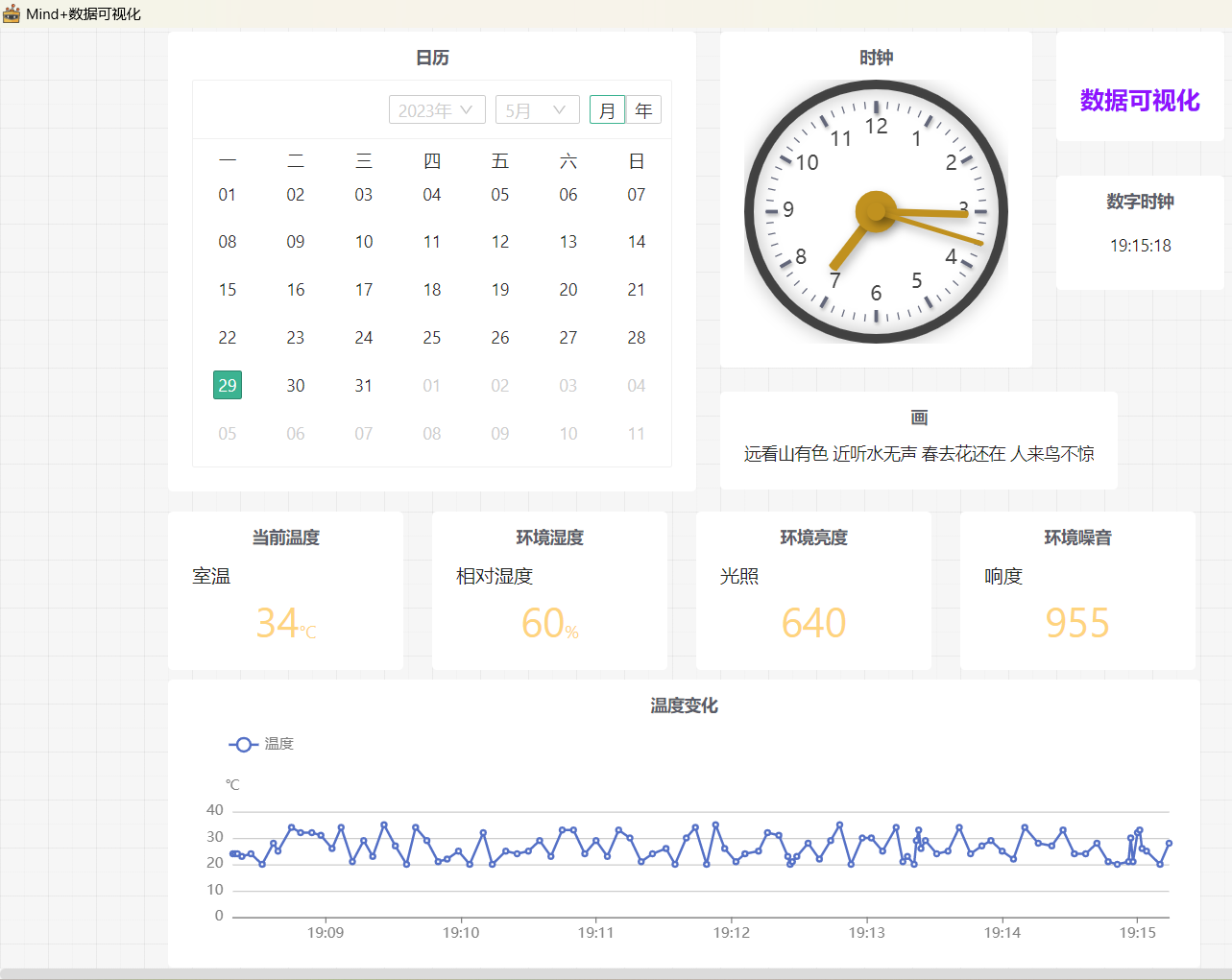Select calendar date 30
Image resolution: width=1232 pixels, height=980 pixels.
[296, 385]
